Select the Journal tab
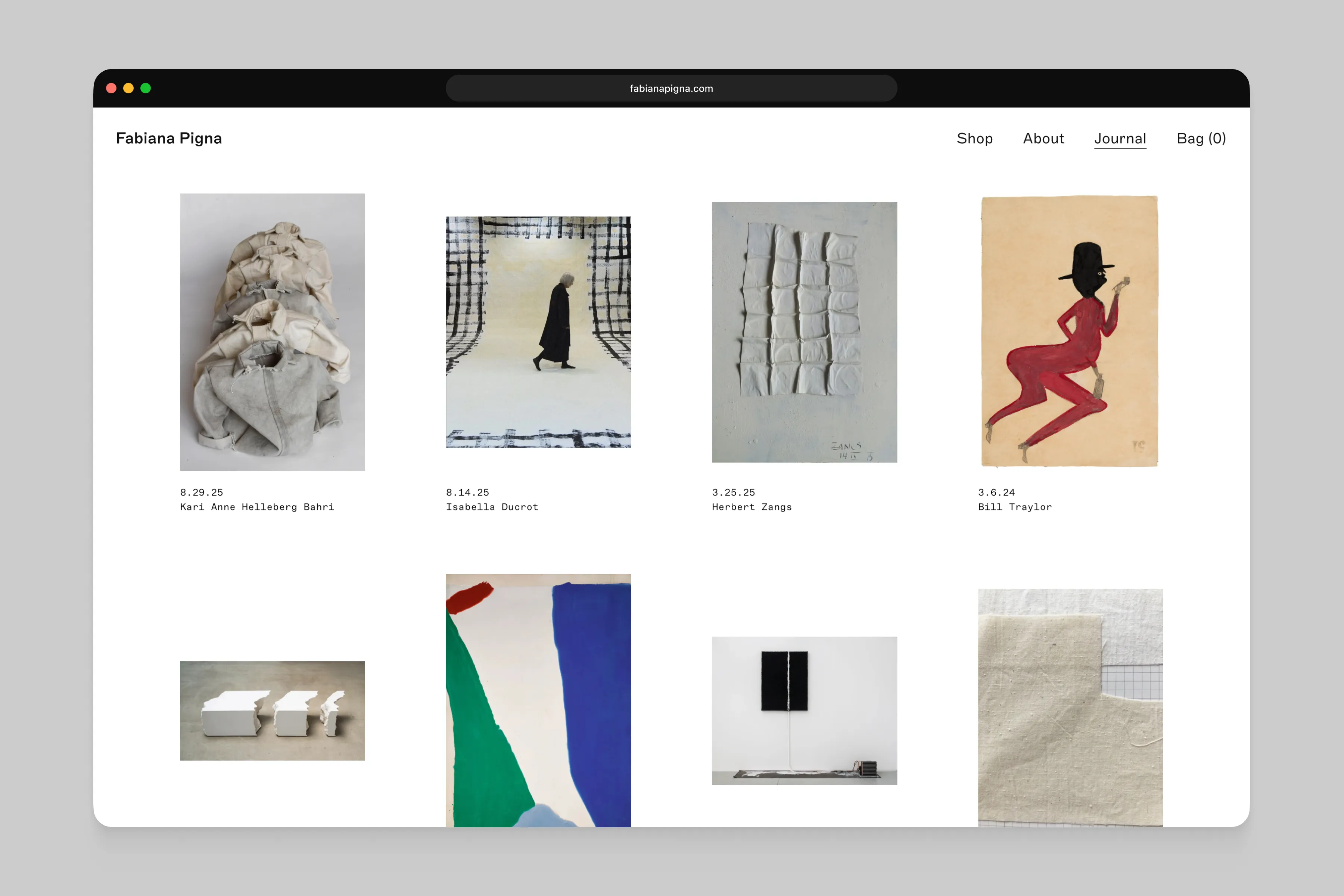The image size is (1344, 896). (x=1119, y=138)
